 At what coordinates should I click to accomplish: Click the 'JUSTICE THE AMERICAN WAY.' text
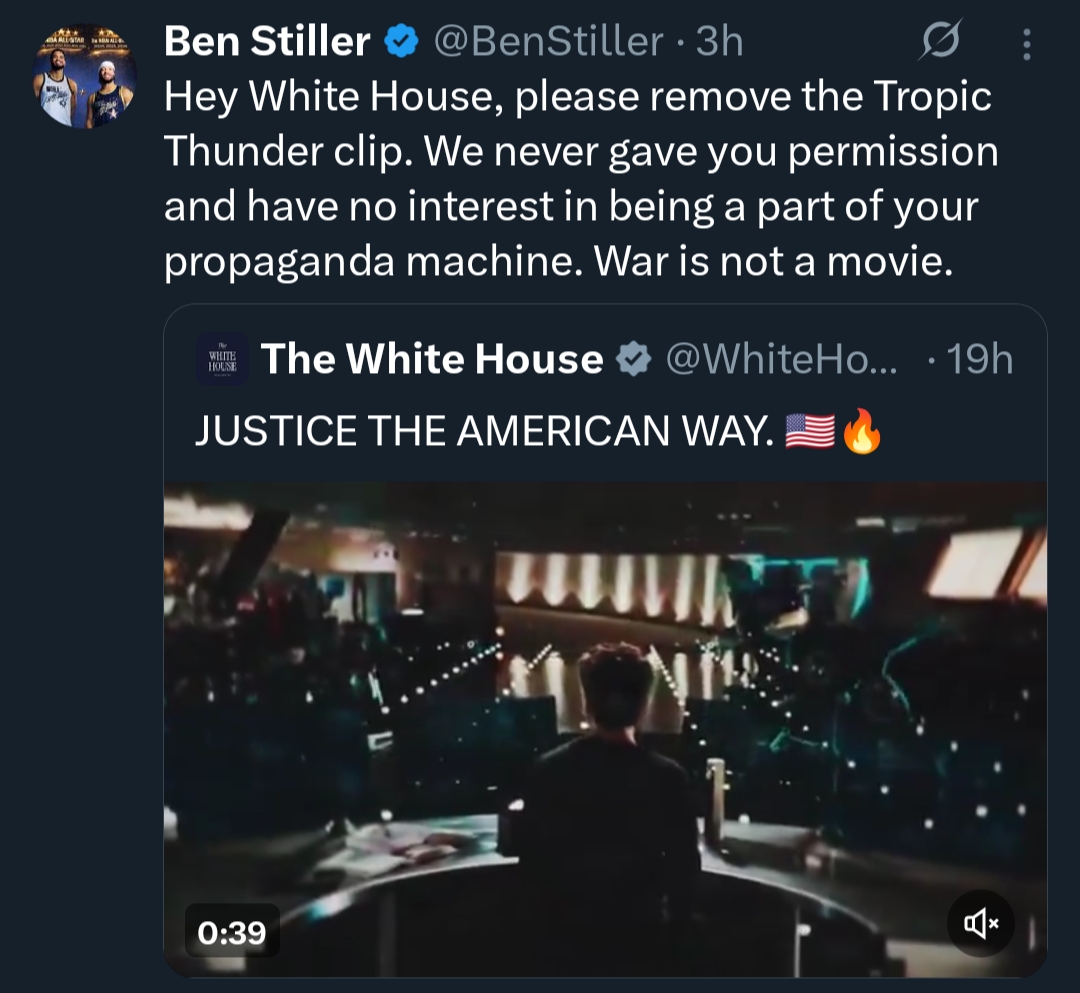point(484,432)
